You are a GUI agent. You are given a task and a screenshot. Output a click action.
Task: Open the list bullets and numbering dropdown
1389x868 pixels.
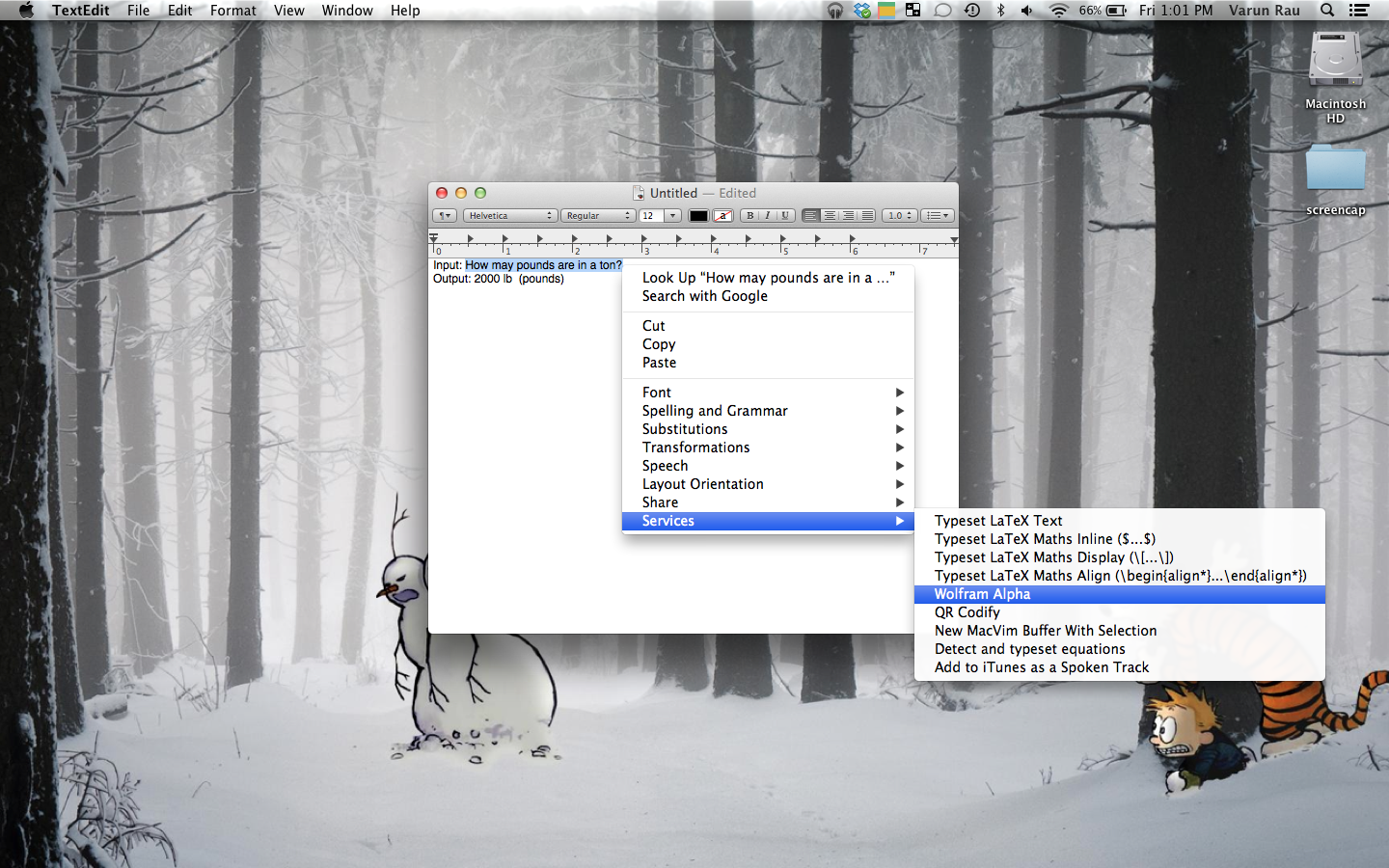(938, 216)
